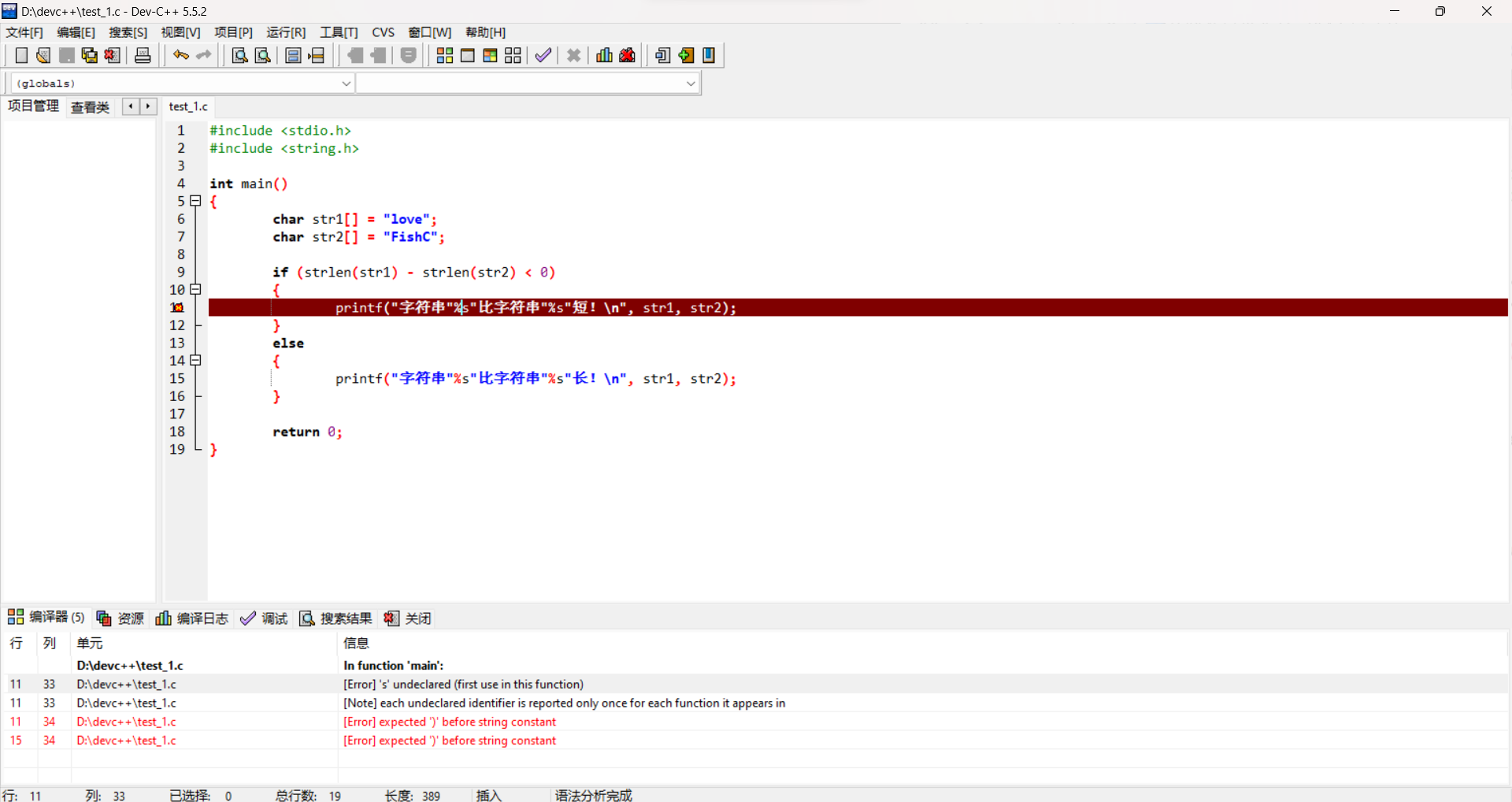Screen dimensions: 1512x802
Task: Click the right tab-scroll arrow in sidebar
Action: pos(148,106)
